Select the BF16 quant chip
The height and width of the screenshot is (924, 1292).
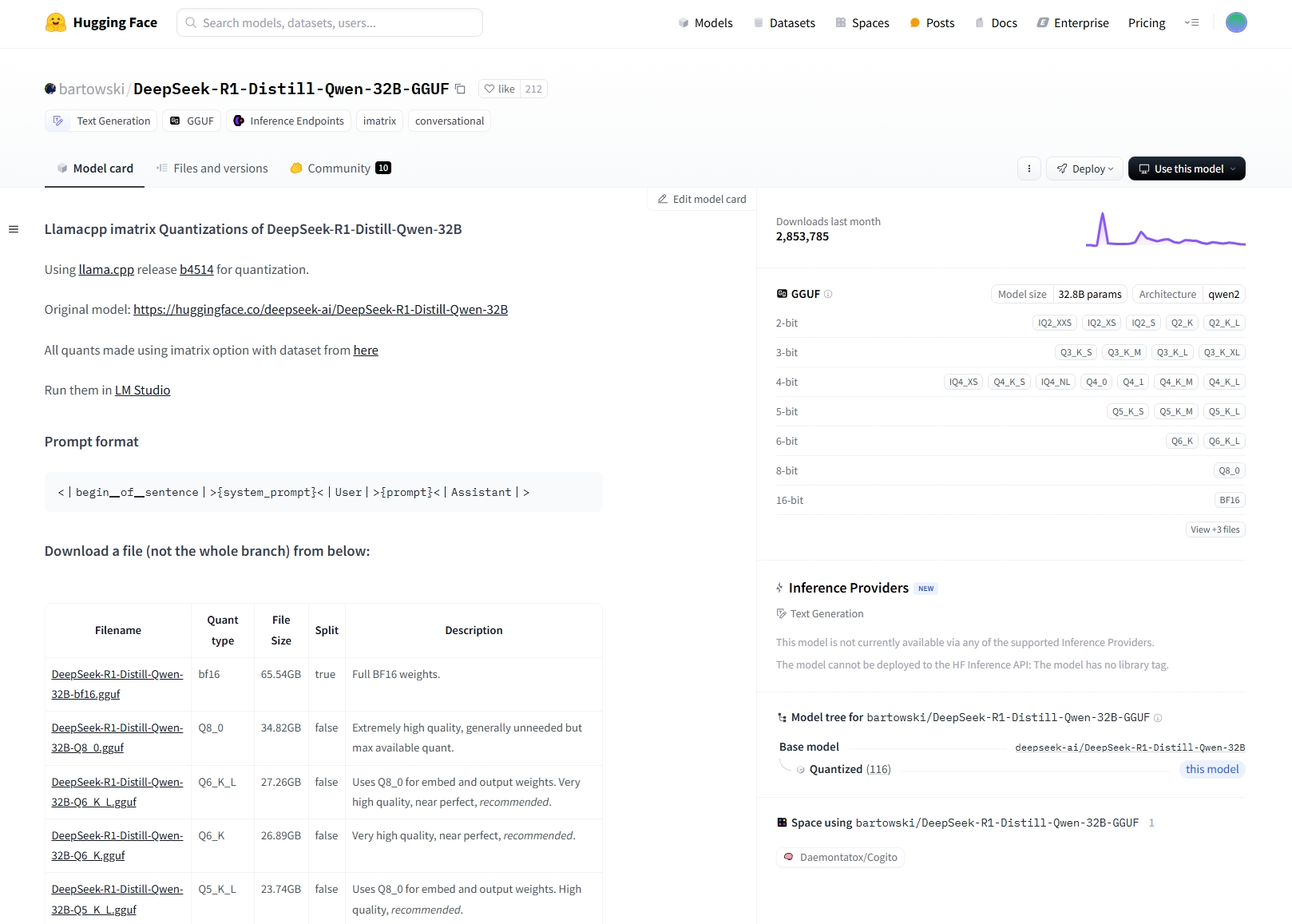click(1230, 500)
